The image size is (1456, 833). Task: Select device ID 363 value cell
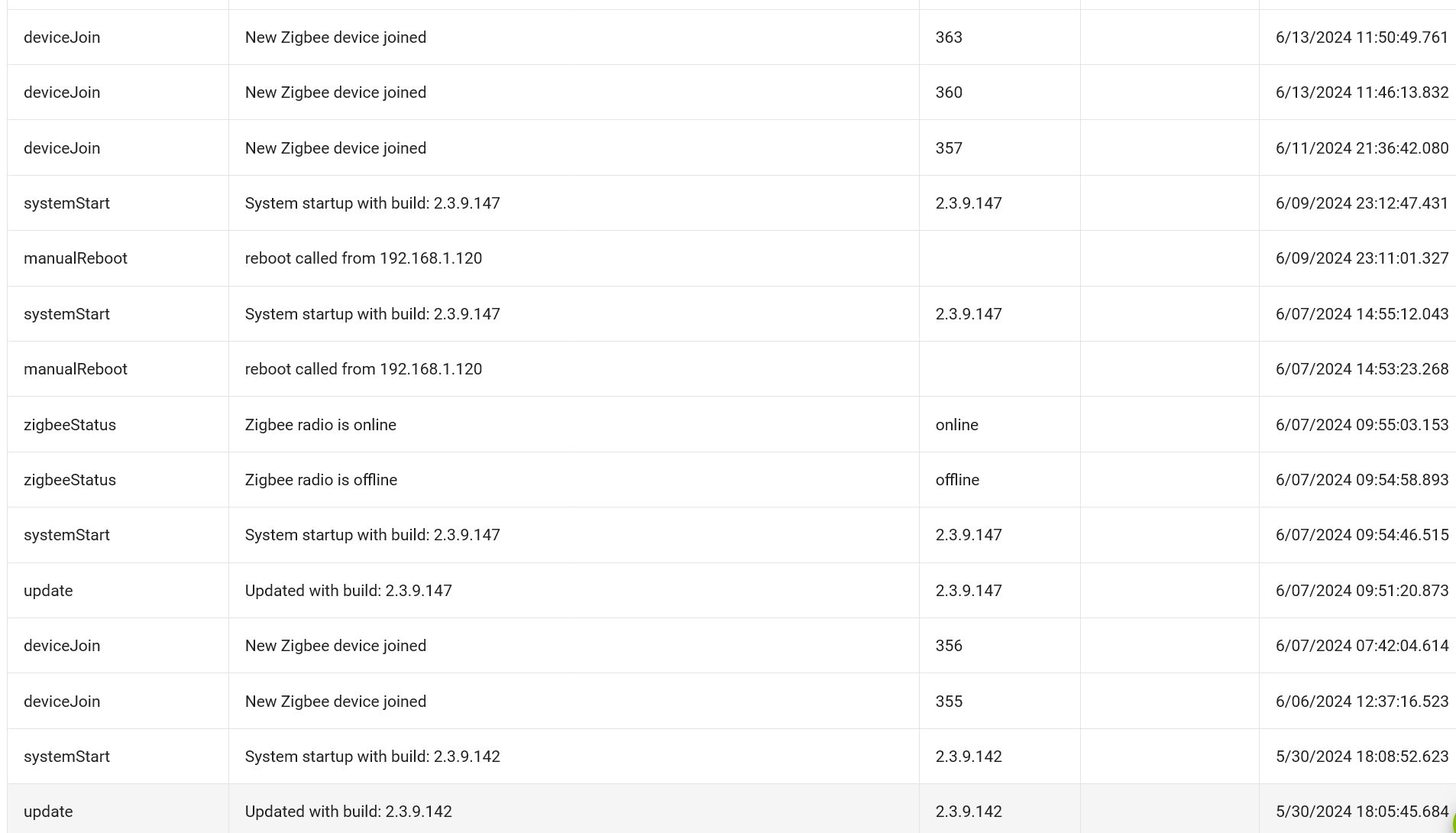949,37
